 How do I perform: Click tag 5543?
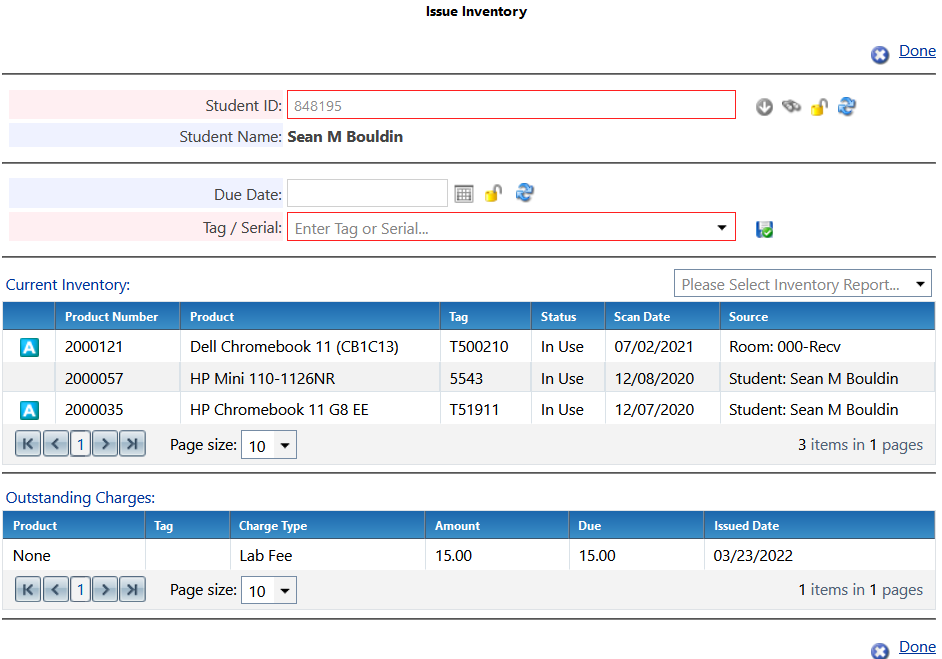[x=466, y=378]
